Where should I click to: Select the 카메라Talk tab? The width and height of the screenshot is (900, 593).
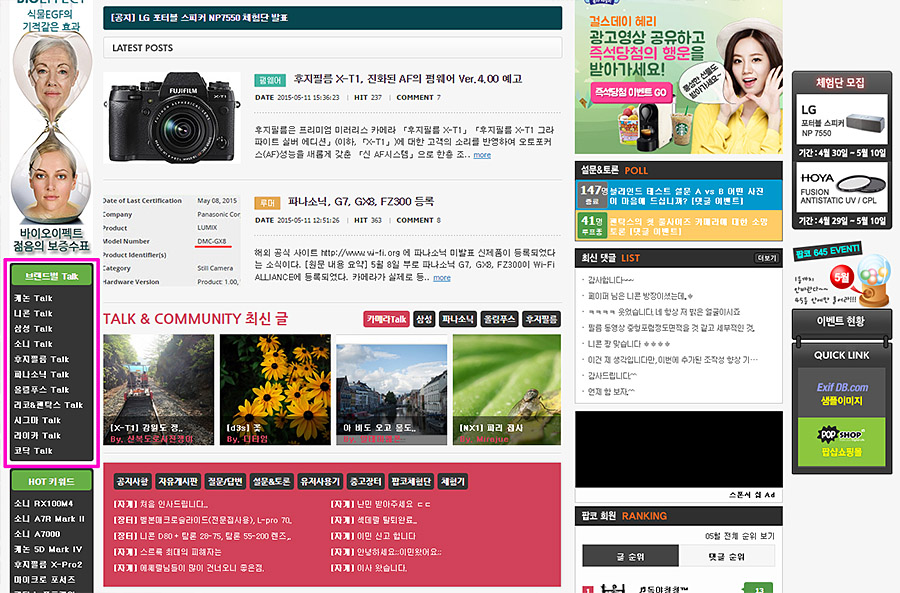tap(386, 319)
